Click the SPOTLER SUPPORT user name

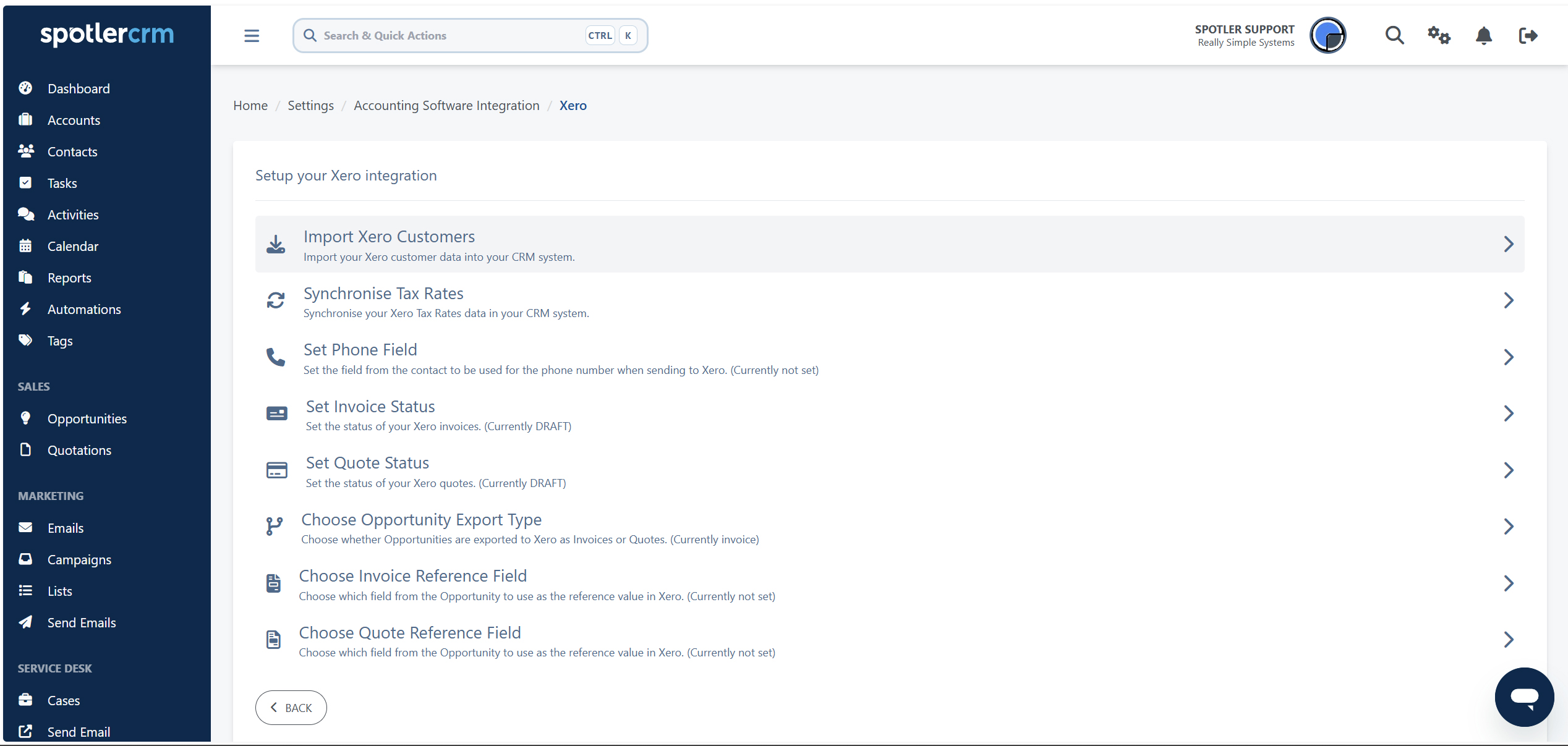click(1245, 29)
